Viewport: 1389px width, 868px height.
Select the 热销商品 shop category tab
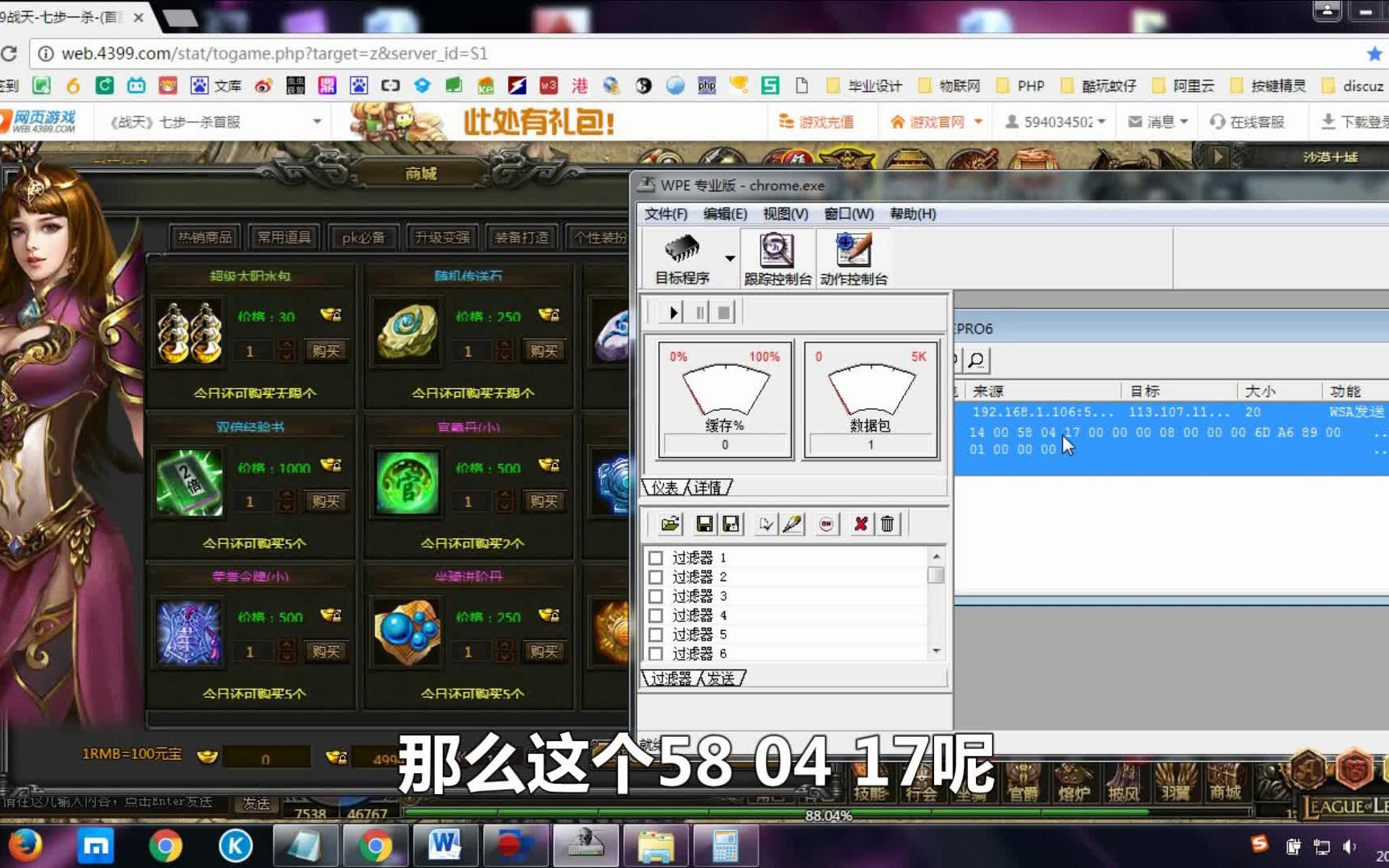click(205, 237)
